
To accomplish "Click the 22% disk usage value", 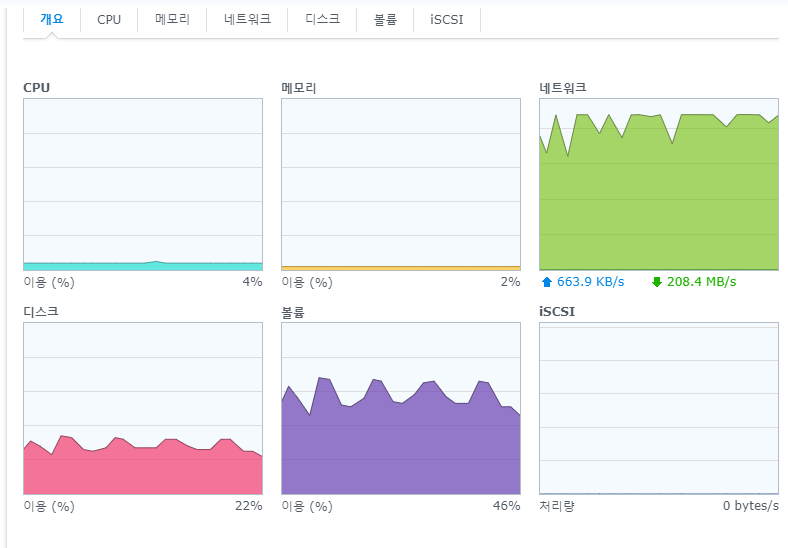I will [248, 506].
